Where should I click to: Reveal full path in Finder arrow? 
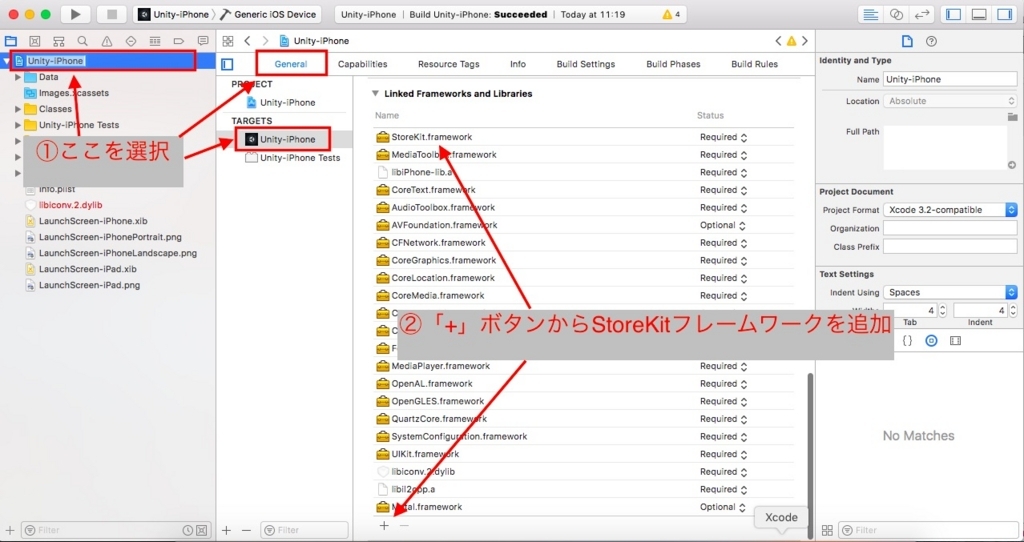(x=1012, y=165)
